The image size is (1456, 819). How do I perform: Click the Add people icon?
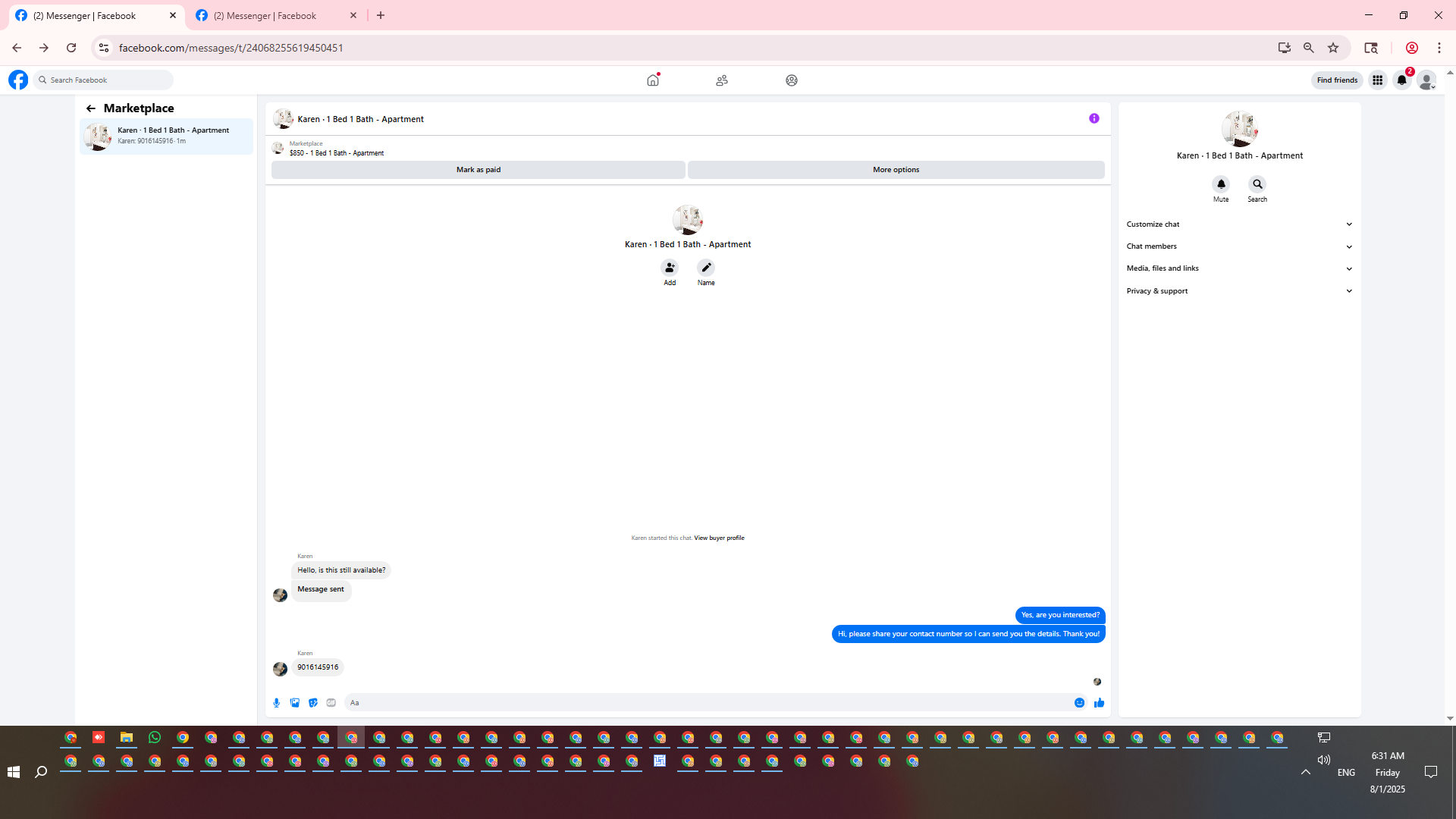tap(670, 268)
